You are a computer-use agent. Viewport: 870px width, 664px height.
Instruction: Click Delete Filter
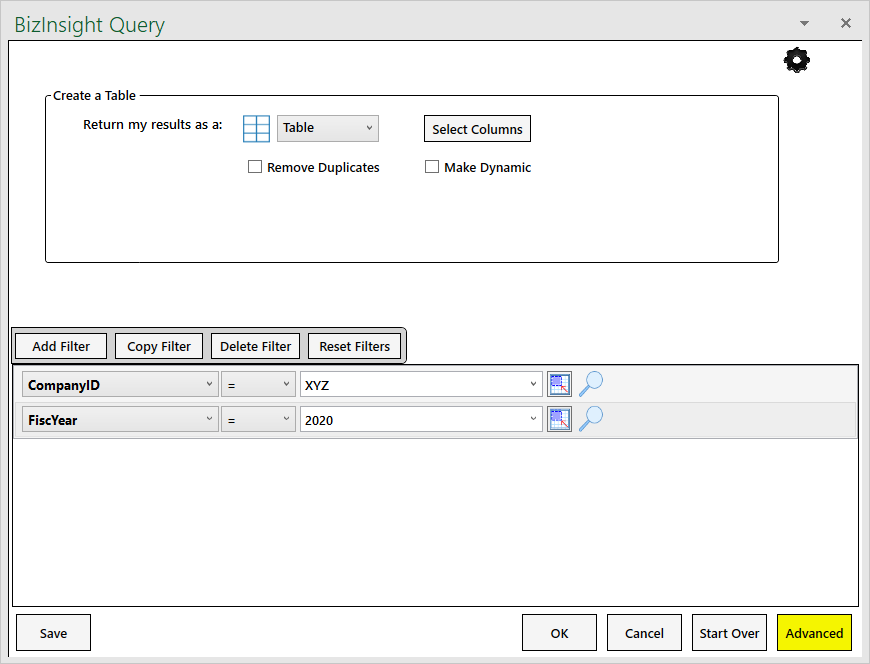[255, 346]
